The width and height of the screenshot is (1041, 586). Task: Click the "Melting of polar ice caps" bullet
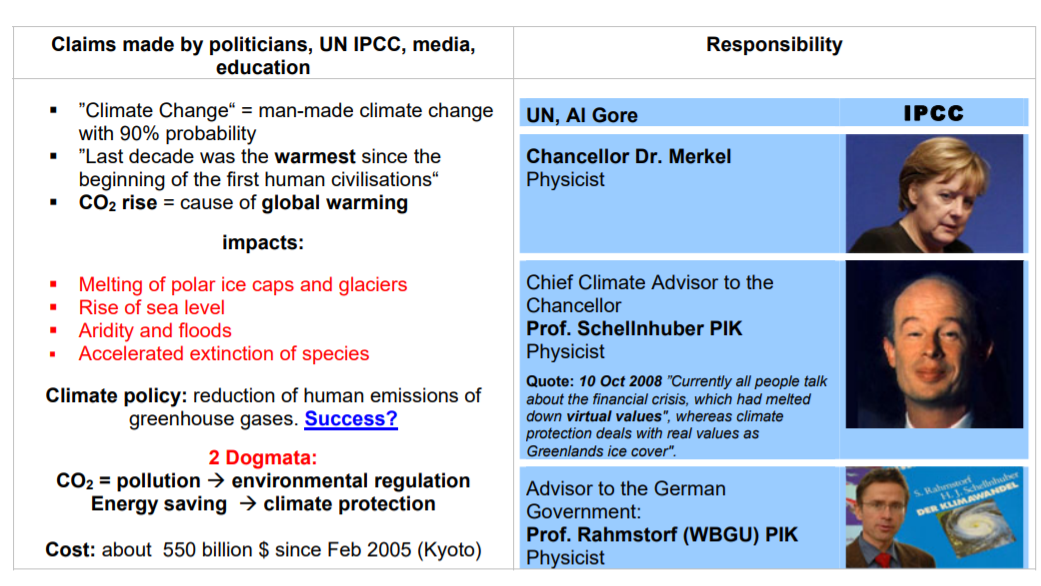coord(243,284)
